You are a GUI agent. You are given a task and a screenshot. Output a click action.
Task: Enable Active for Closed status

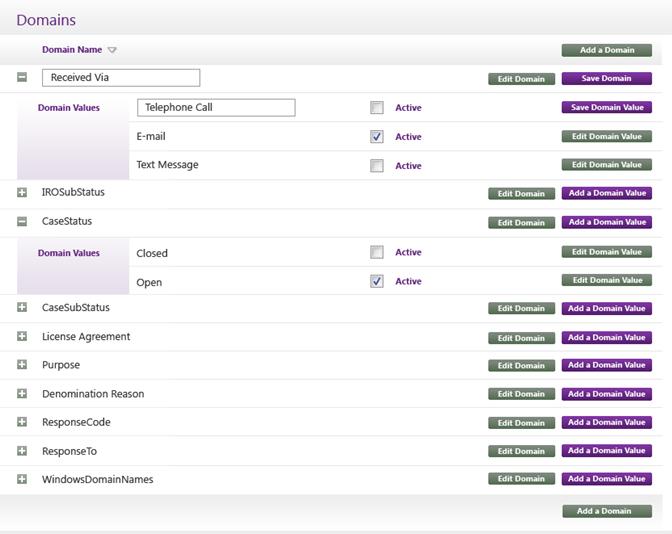[377, 253]
